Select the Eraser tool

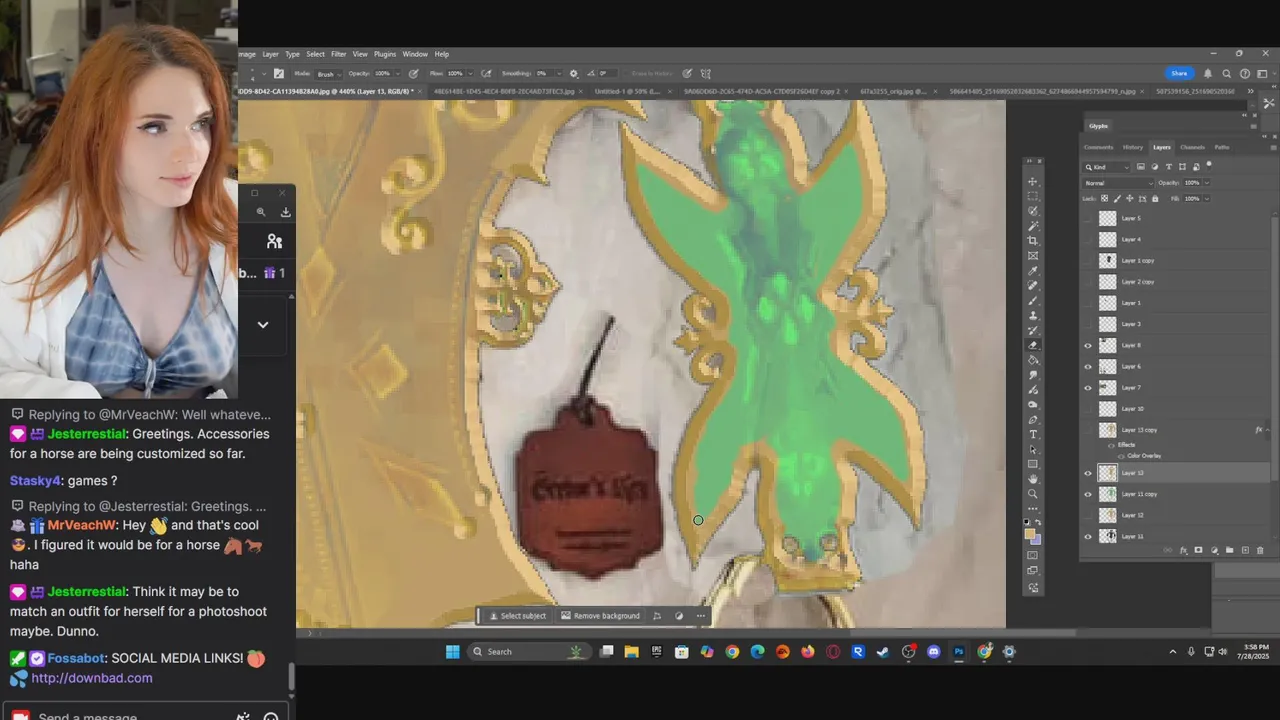(1033, 344)
